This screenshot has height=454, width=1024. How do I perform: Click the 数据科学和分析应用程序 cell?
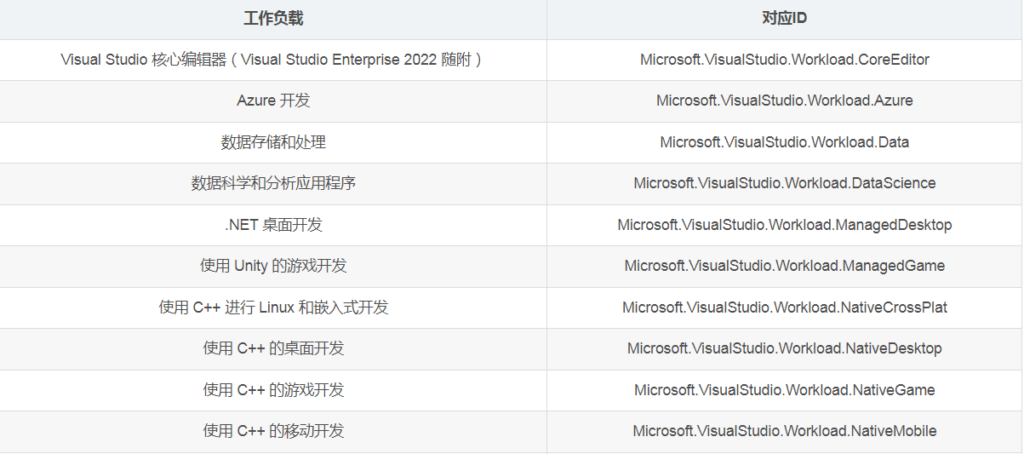click(x=273, y=184)
